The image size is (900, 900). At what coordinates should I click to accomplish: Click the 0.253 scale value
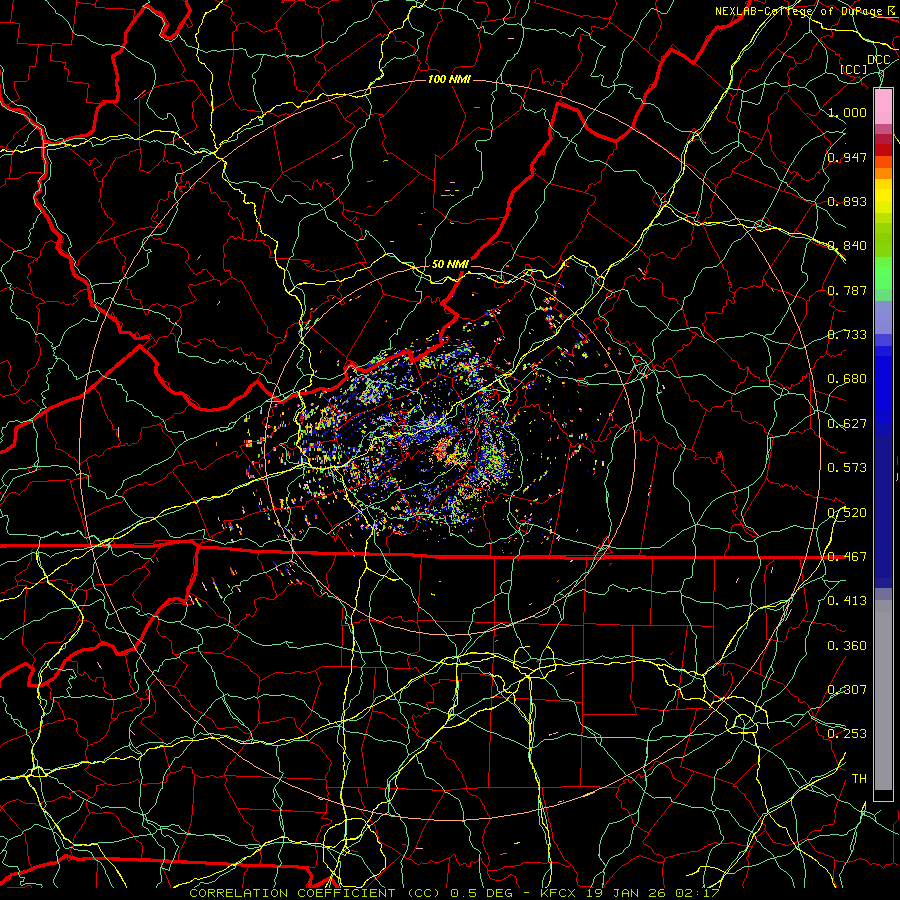coord(847,734)
